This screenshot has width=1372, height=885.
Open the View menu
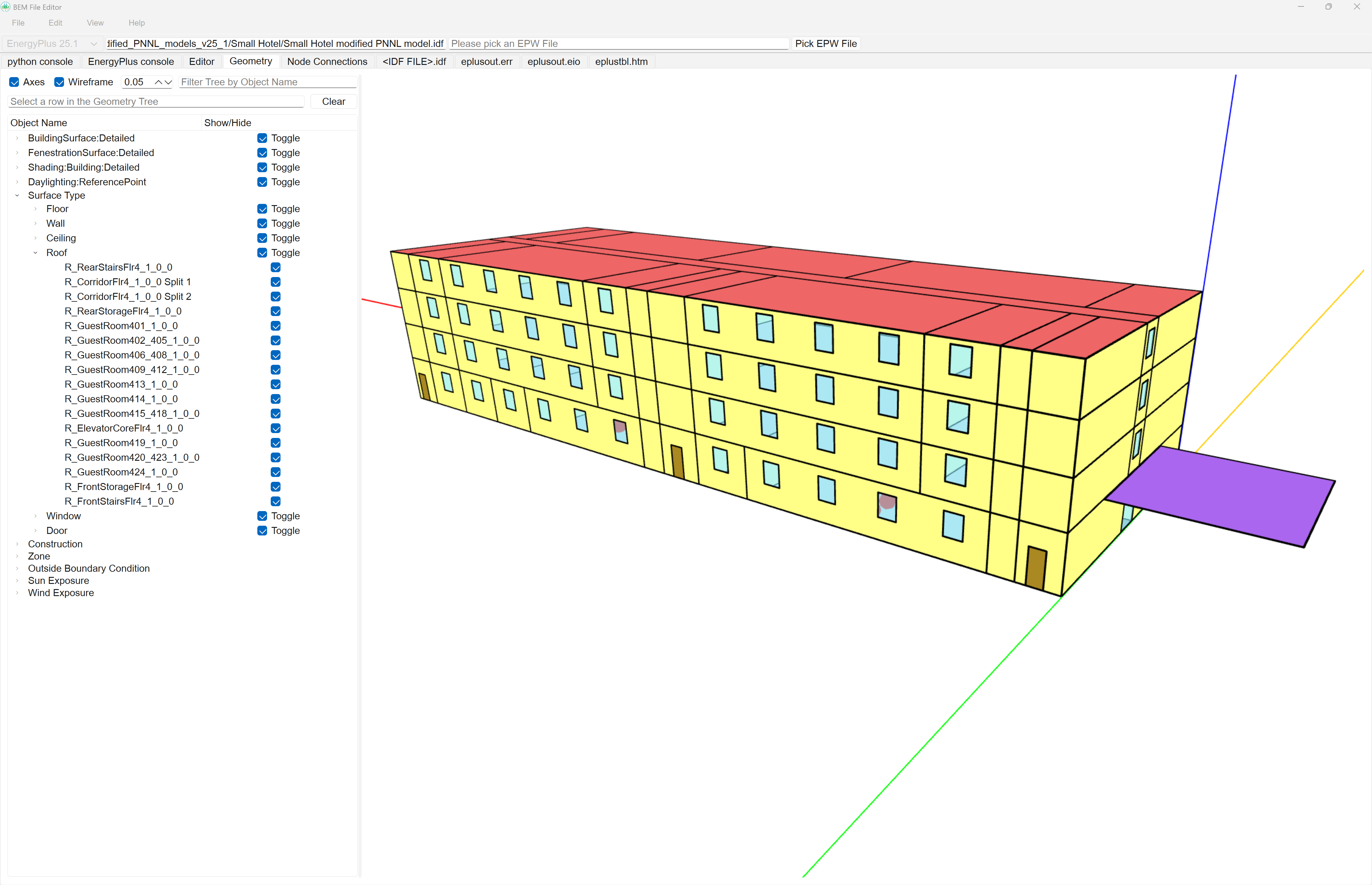95,23
